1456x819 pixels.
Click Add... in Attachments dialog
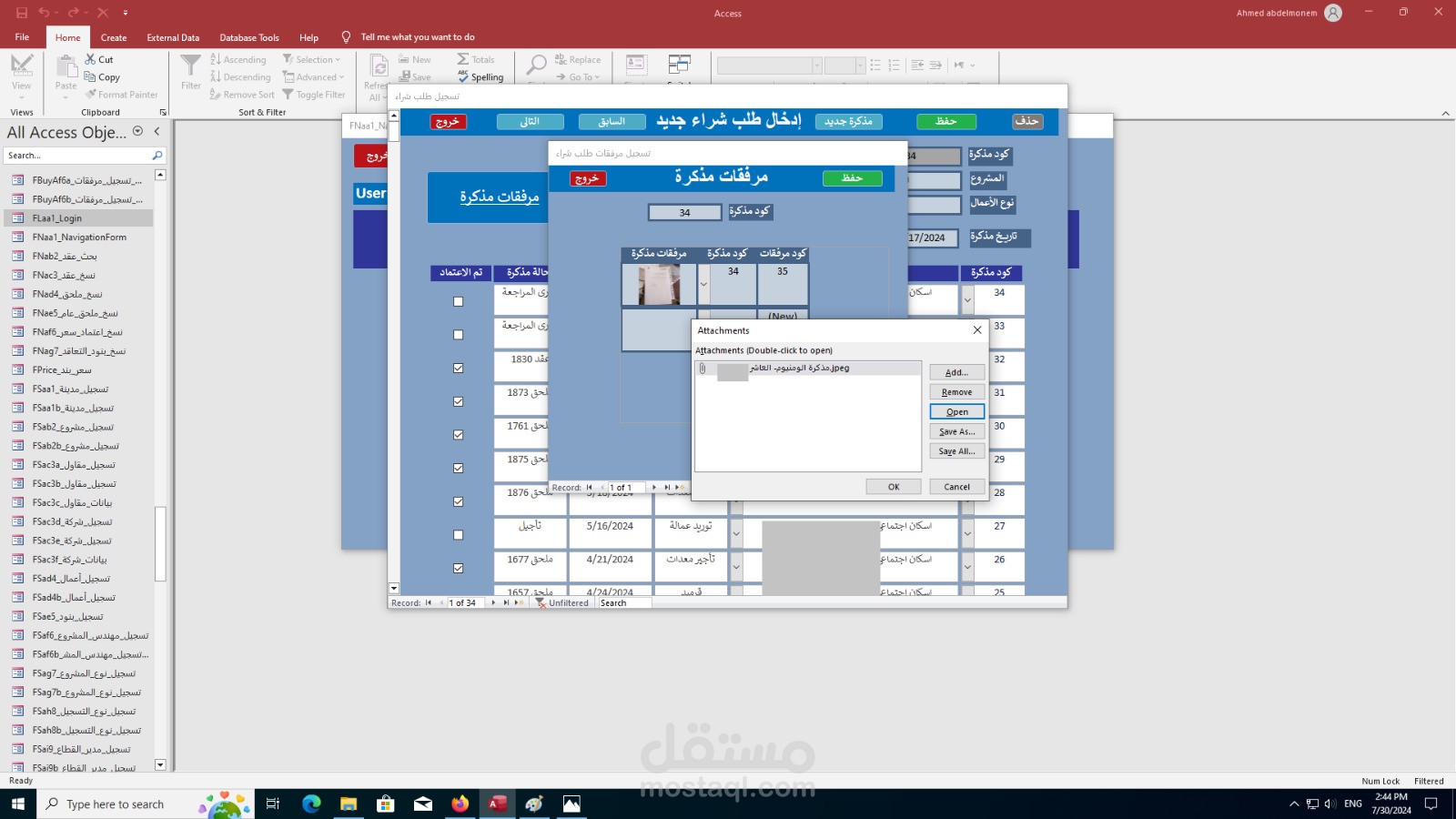[956, 372]
